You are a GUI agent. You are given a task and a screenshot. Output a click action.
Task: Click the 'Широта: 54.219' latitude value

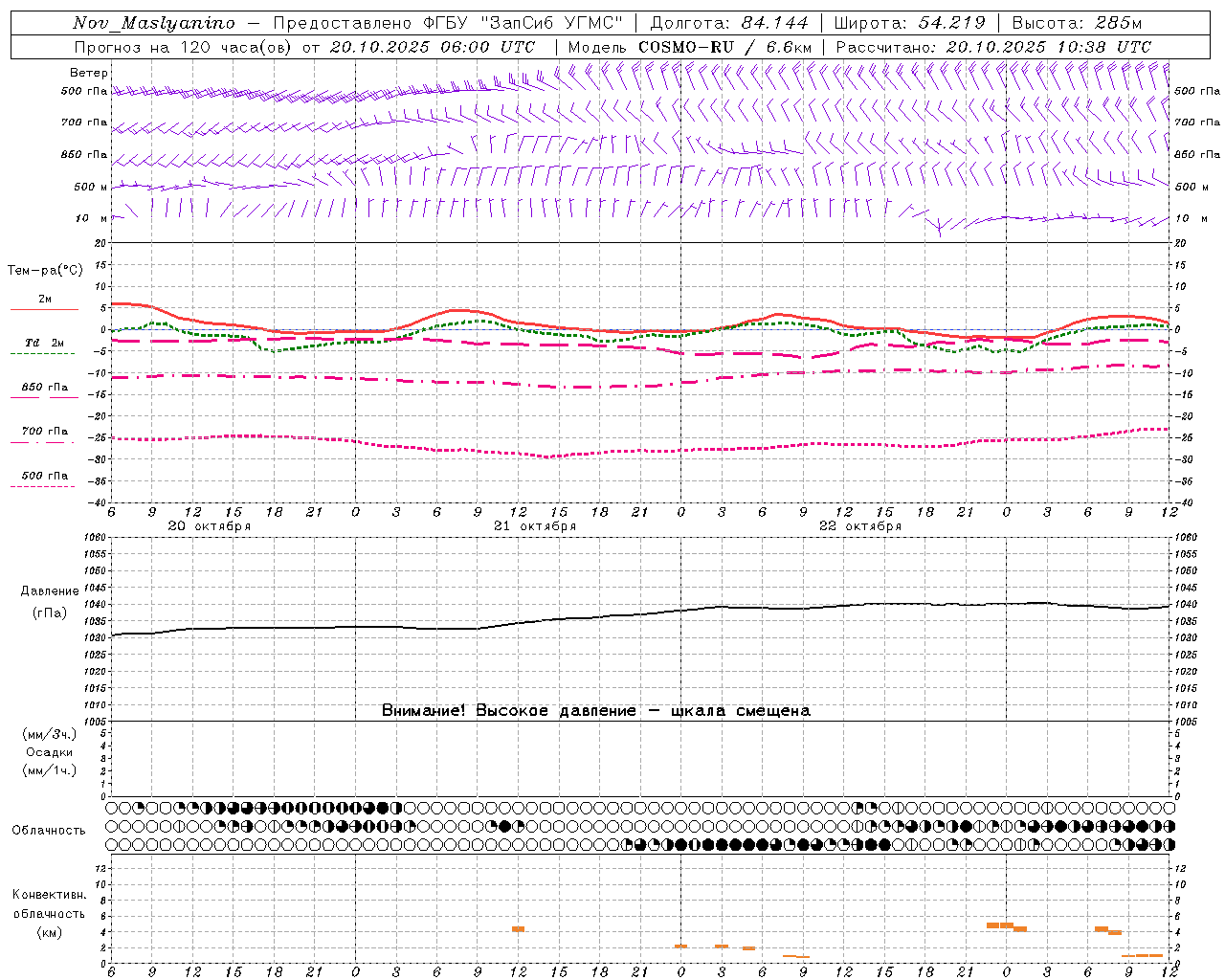tap(909, 23)
